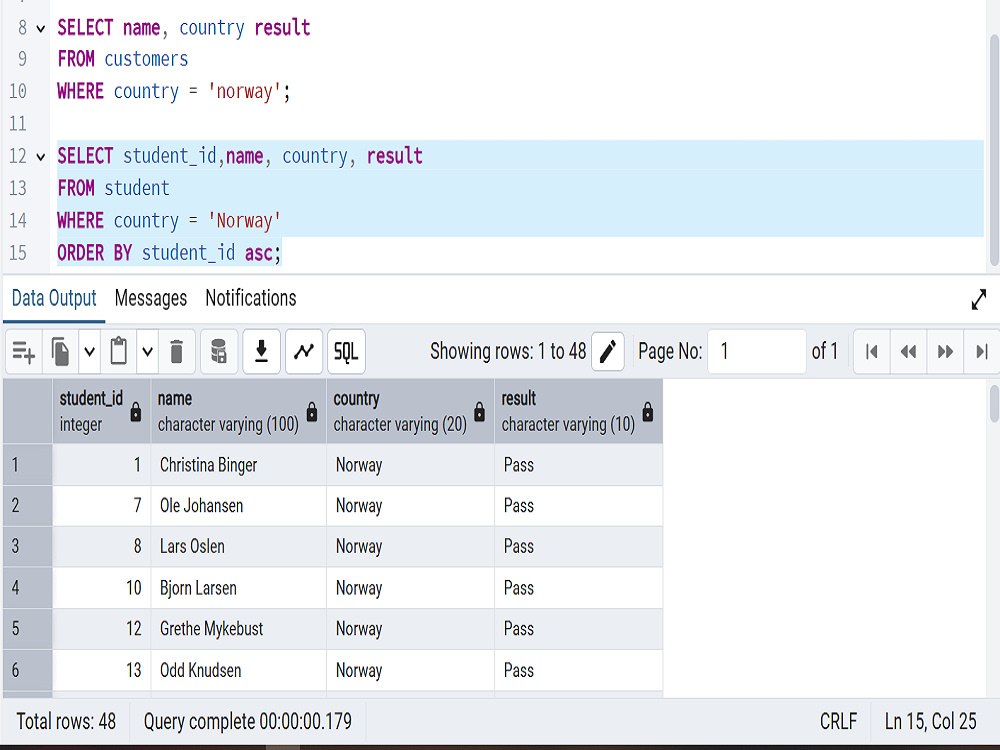The image size is (1000, 750).
Task: Click the cell 'Ole Johansen'
Action: (239, 506)
